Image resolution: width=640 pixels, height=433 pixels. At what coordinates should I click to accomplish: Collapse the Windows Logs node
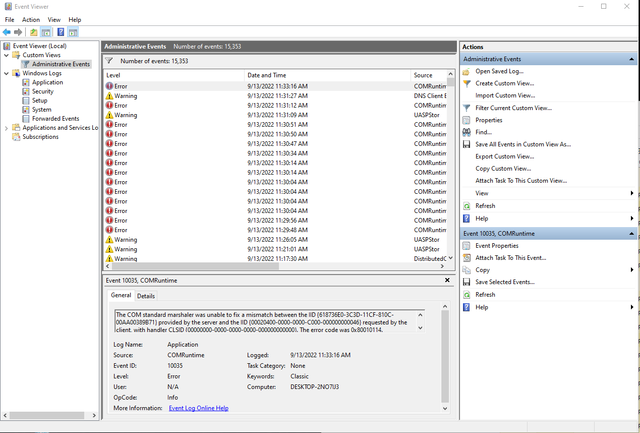(x=6, y=73)
